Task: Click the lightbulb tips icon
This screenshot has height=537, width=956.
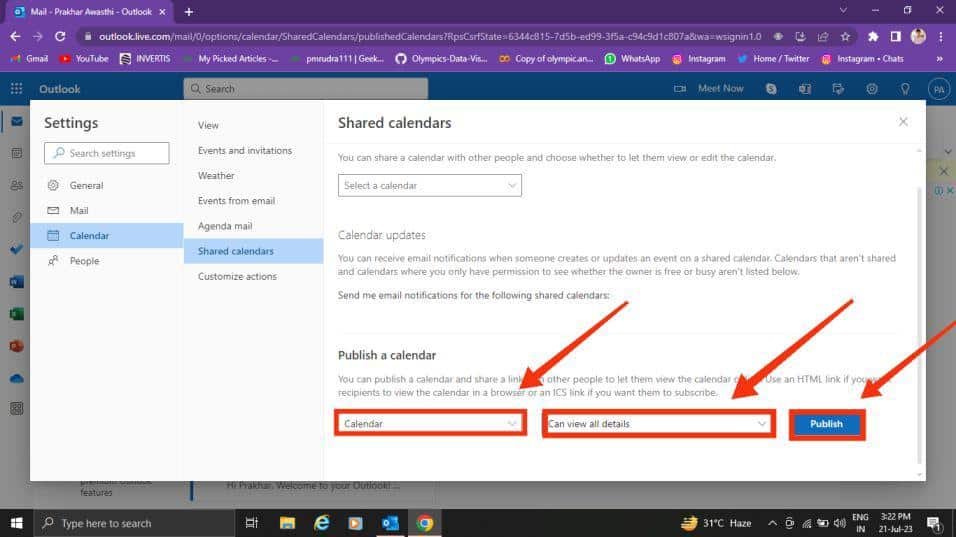Action: click(905, 89)
